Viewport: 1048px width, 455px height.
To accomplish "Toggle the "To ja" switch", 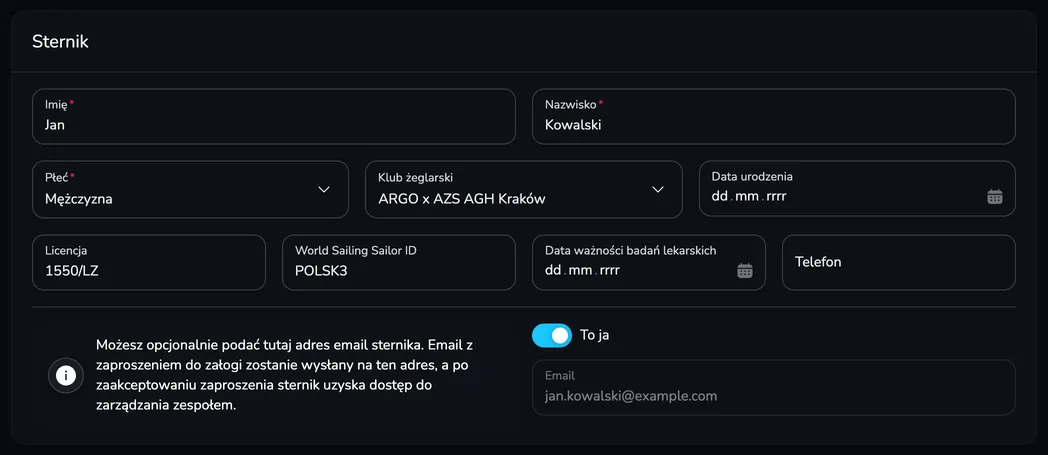I will pos(551,335).
